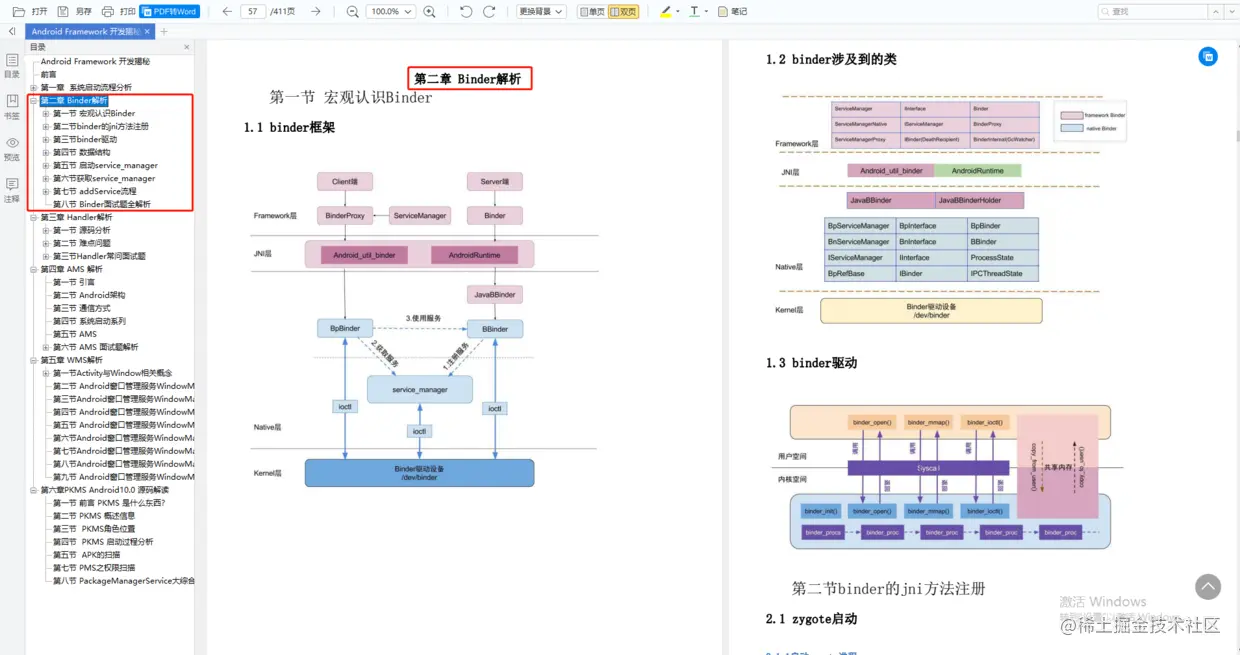Image resolution: width=1240 pixels, height=655 pixels.
Task: Collapse 第五章 WMS解析 tree node
Action: [34, 360]
